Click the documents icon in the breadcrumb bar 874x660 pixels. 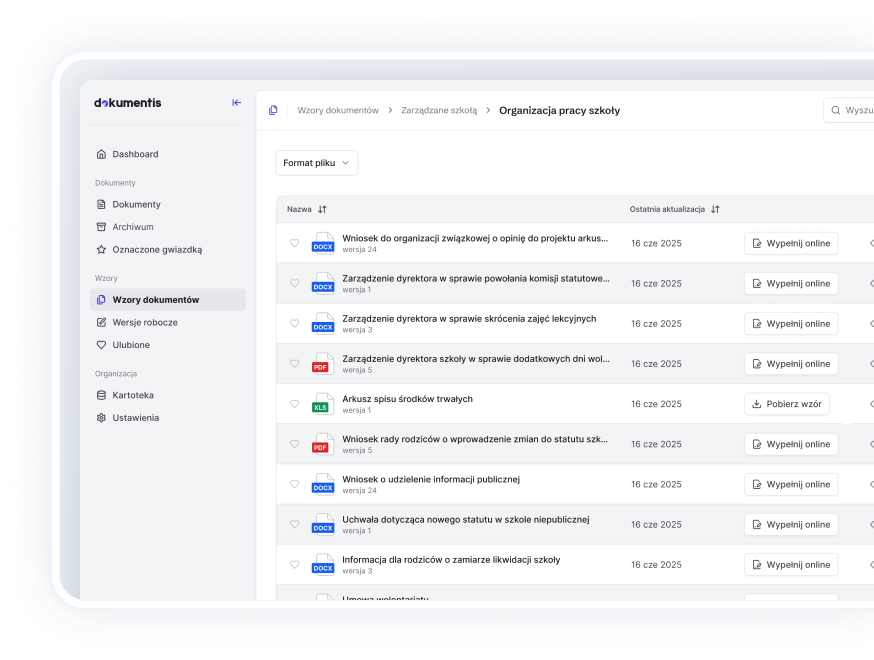click(x=273, y=111)
